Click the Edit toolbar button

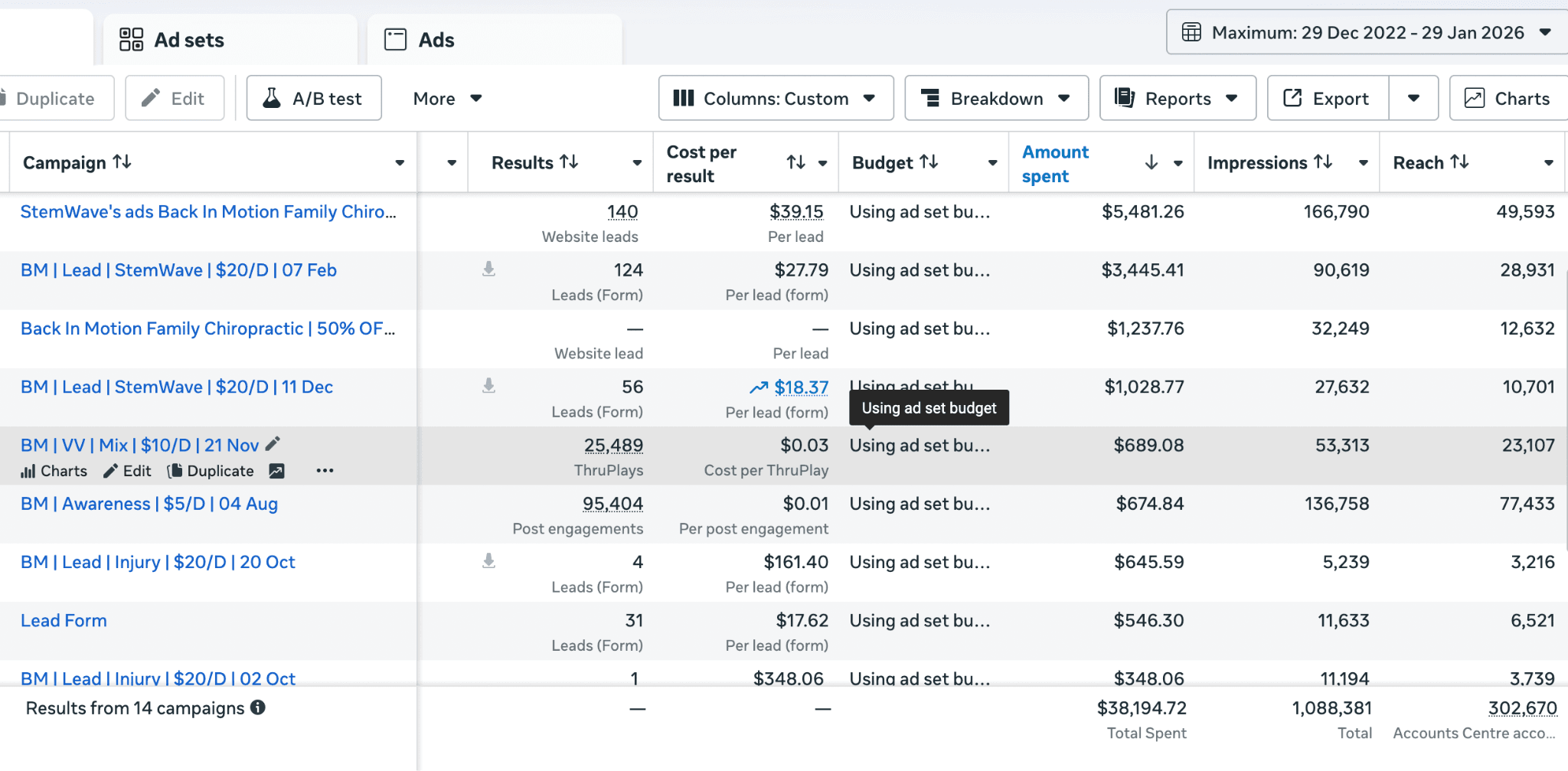point(175,98)
